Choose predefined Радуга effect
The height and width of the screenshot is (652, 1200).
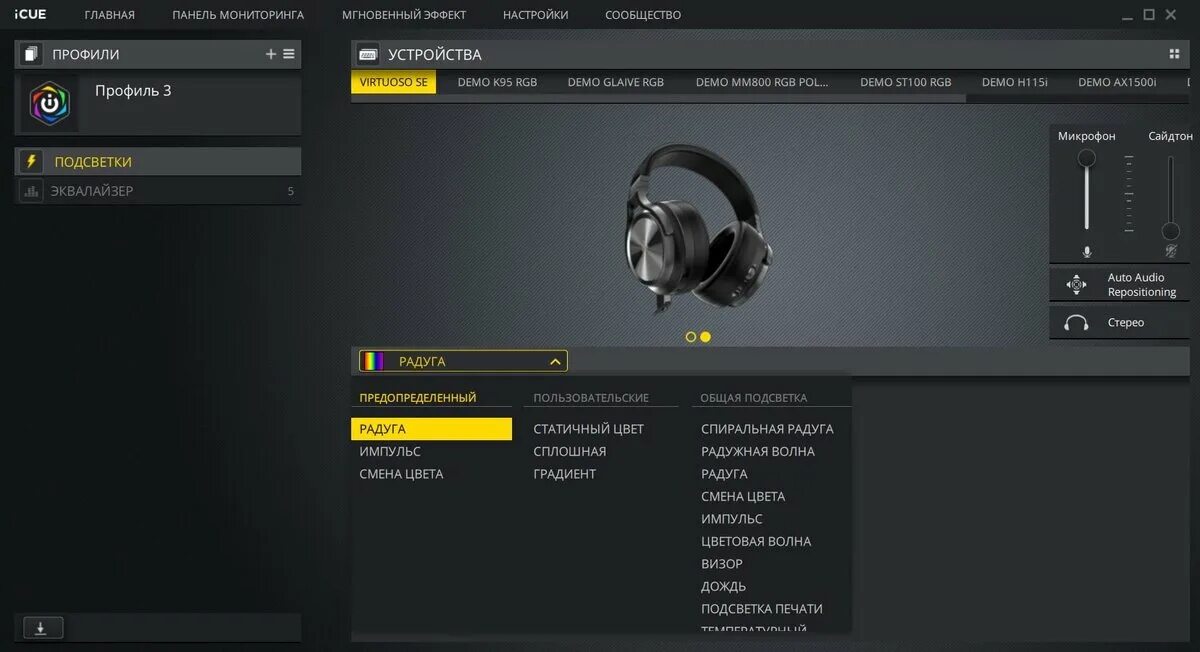pos(431,429)
